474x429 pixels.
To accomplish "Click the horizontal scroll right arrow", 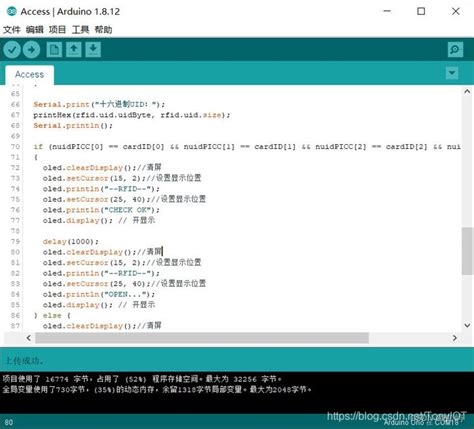I will [x=455, y=338].
